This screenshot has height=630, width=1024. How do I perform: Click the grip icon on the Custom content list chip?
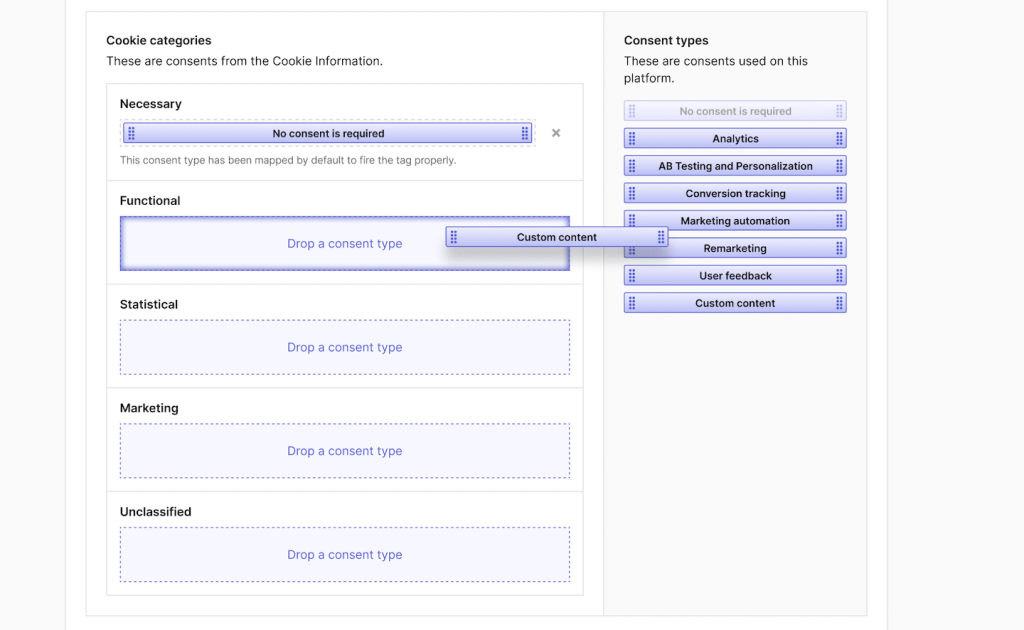(631, 302)
